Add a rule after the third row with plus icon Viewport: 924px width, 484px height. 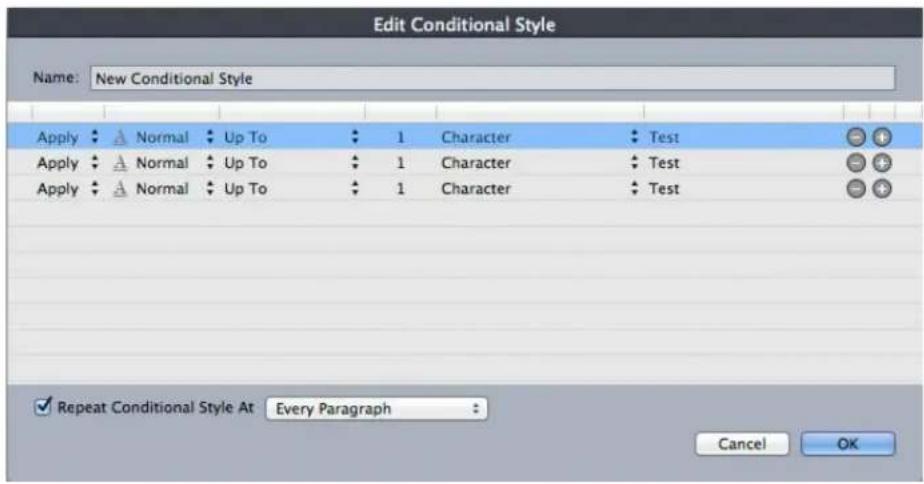pyautogui.click(x=882, y=189)
